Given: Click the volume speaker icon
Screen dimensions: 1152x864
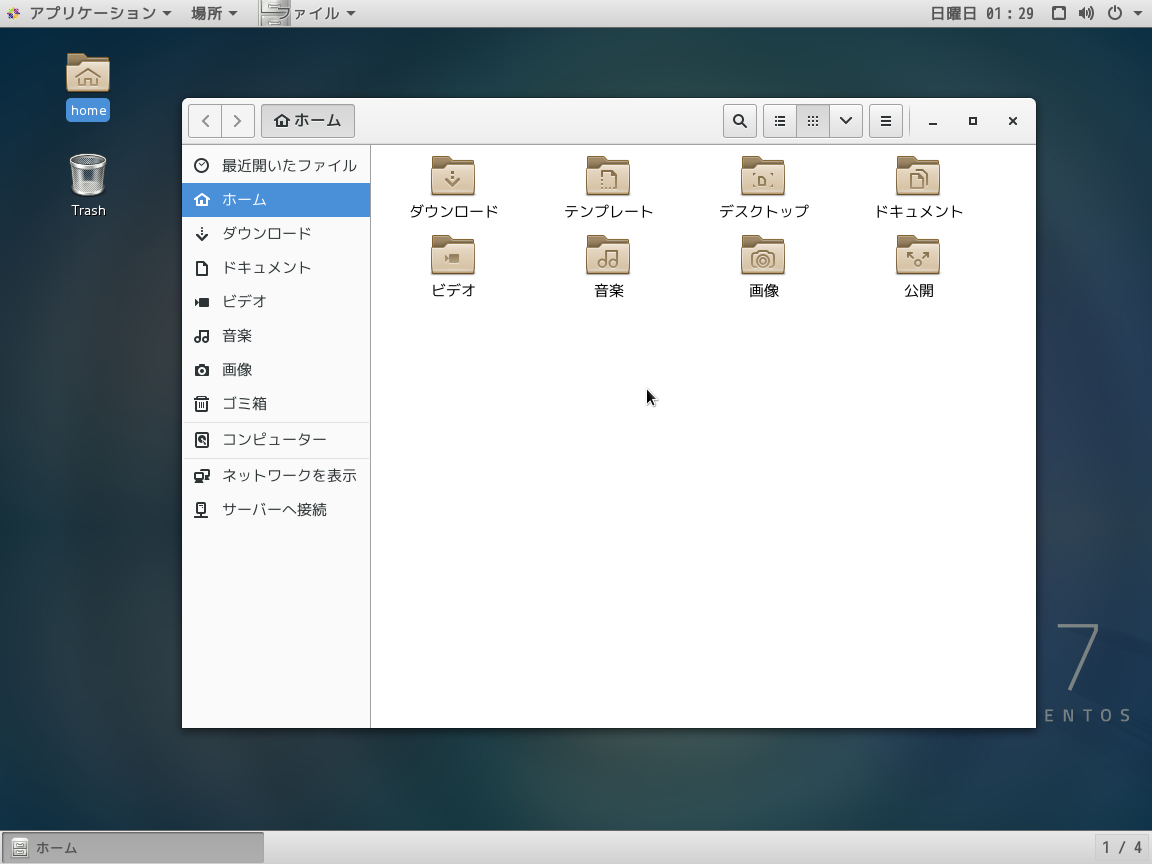Looking at the screenshot, I should pyautogui.click(x=1086, y=13).
